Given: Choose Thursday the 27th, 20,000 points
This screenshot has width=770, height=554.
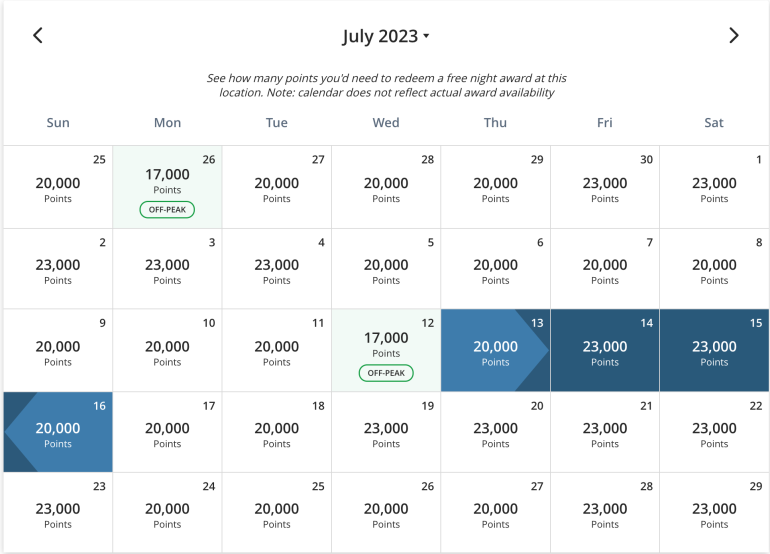Looking at the screenshot, I should click(495, 513).
